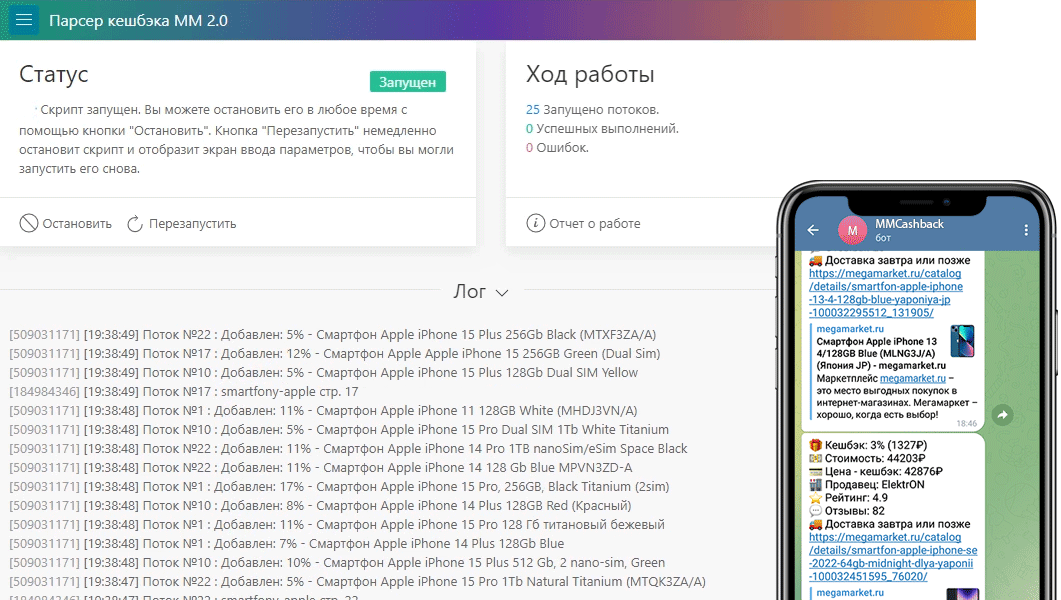This screenshot has width=1061, height=600.
Task: Select log line iPhone 14 128 Gb Blue MPVN3ZD-A
Action: coord(321,467)
